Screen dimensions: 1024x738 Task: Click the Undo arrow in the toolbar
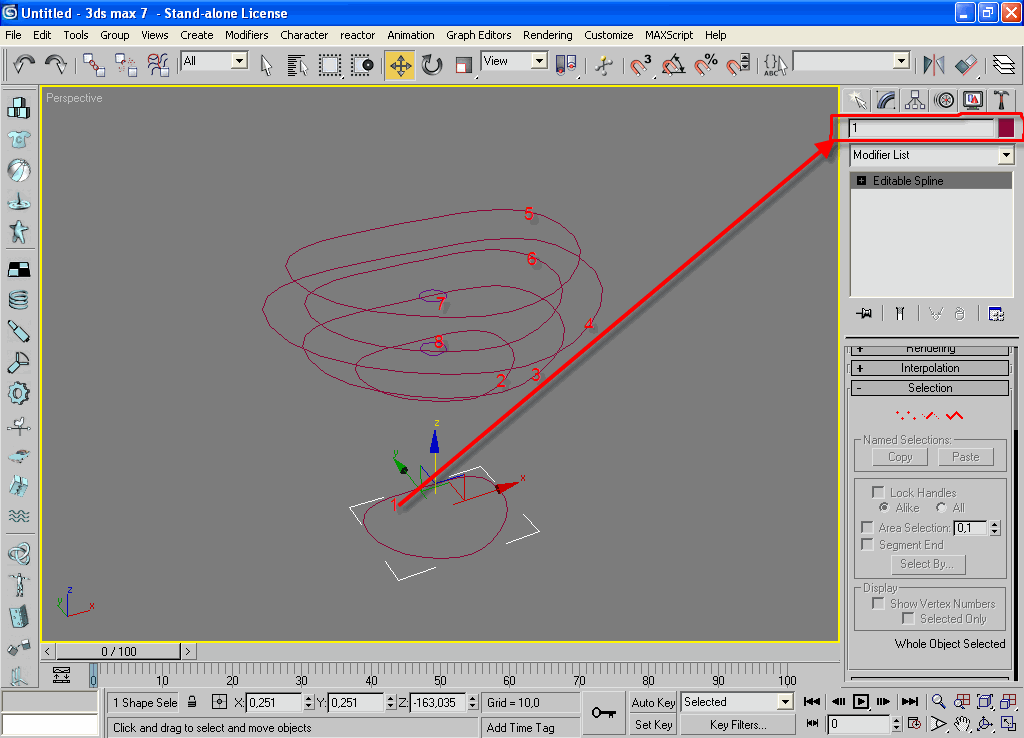tap(24, 64)
